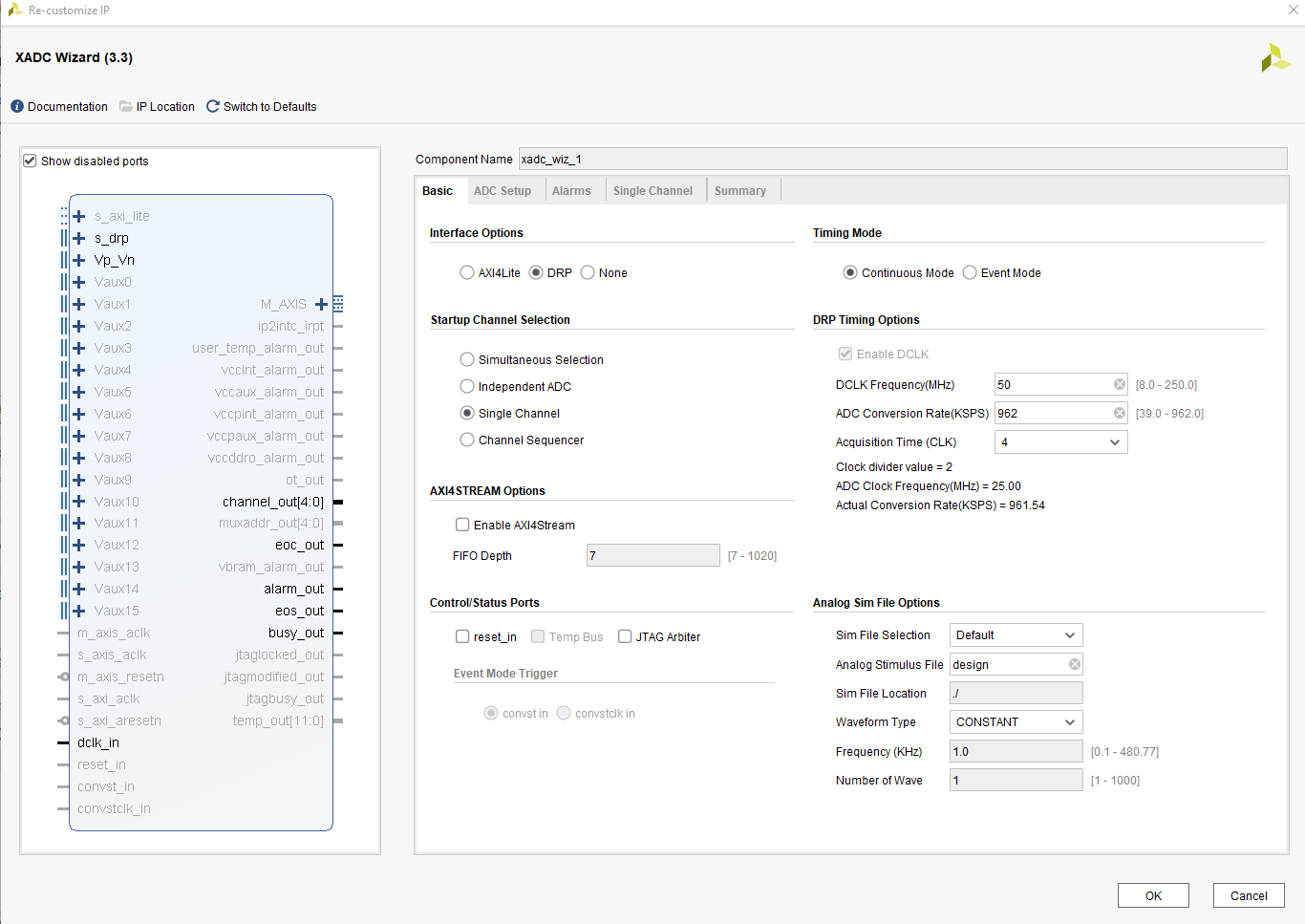Click the Component Name field

pos(903,159)
